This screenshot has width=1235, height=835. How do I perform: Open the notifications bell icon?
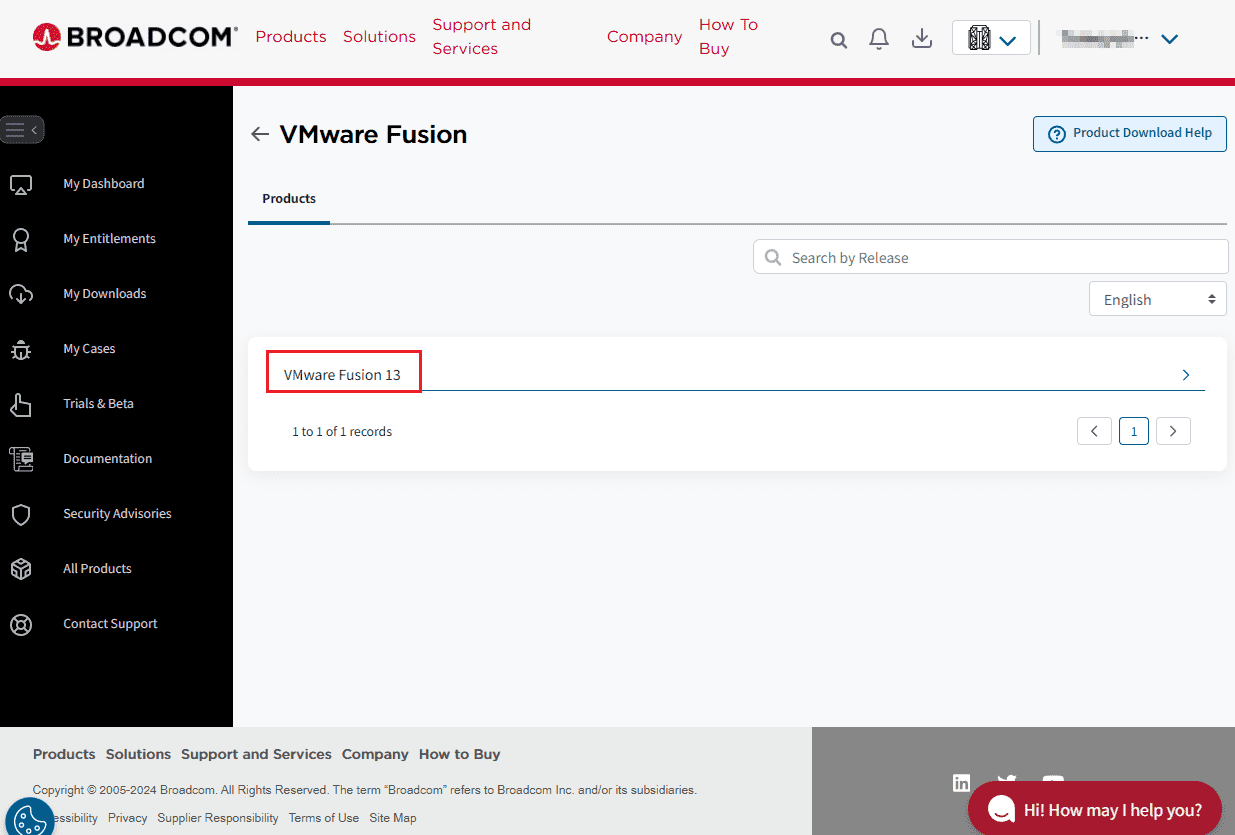[879, 39]
